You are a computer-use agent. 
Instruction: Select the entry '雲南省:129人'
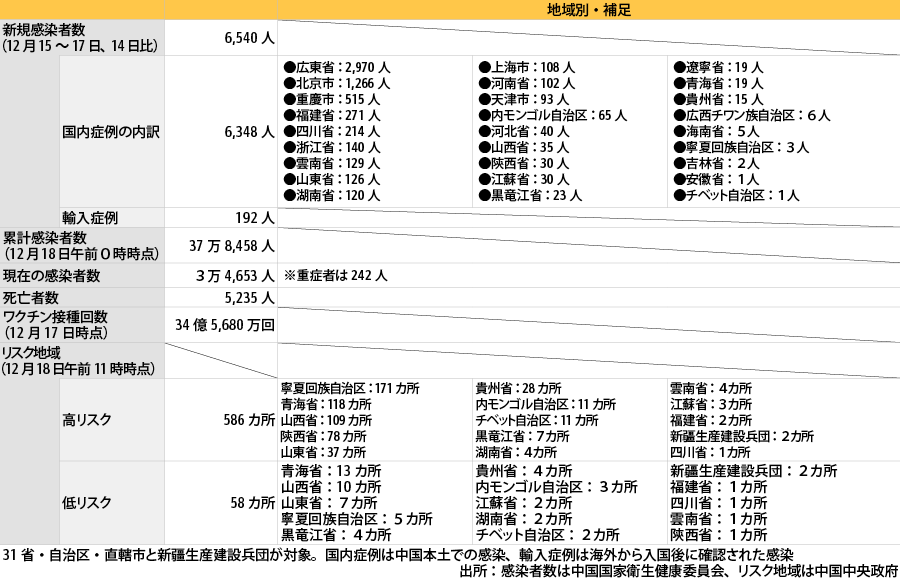coord(331,164)
